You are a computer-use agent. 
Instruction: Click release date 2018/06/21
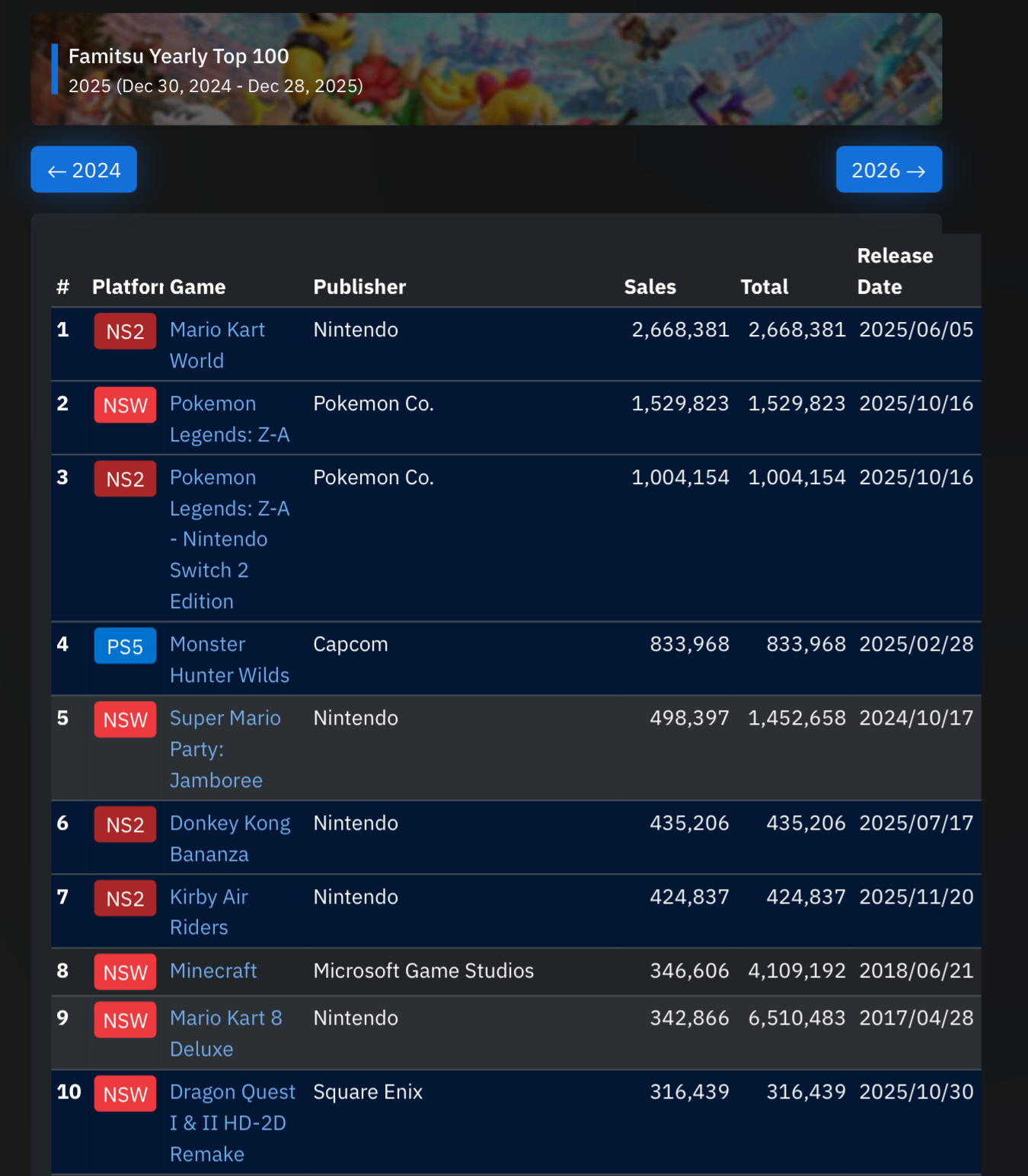click(x=916, y=970)
